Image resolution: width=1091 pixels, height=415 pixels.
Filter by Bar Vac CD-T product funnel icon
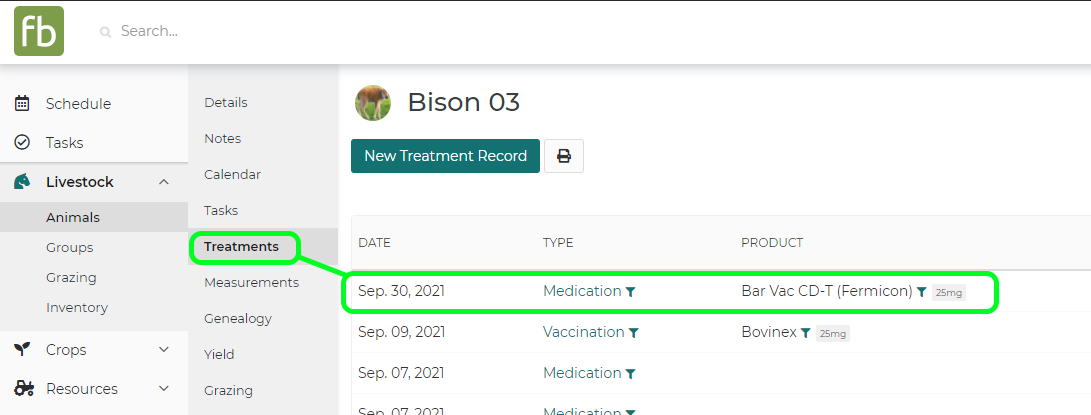click(921, 292)
